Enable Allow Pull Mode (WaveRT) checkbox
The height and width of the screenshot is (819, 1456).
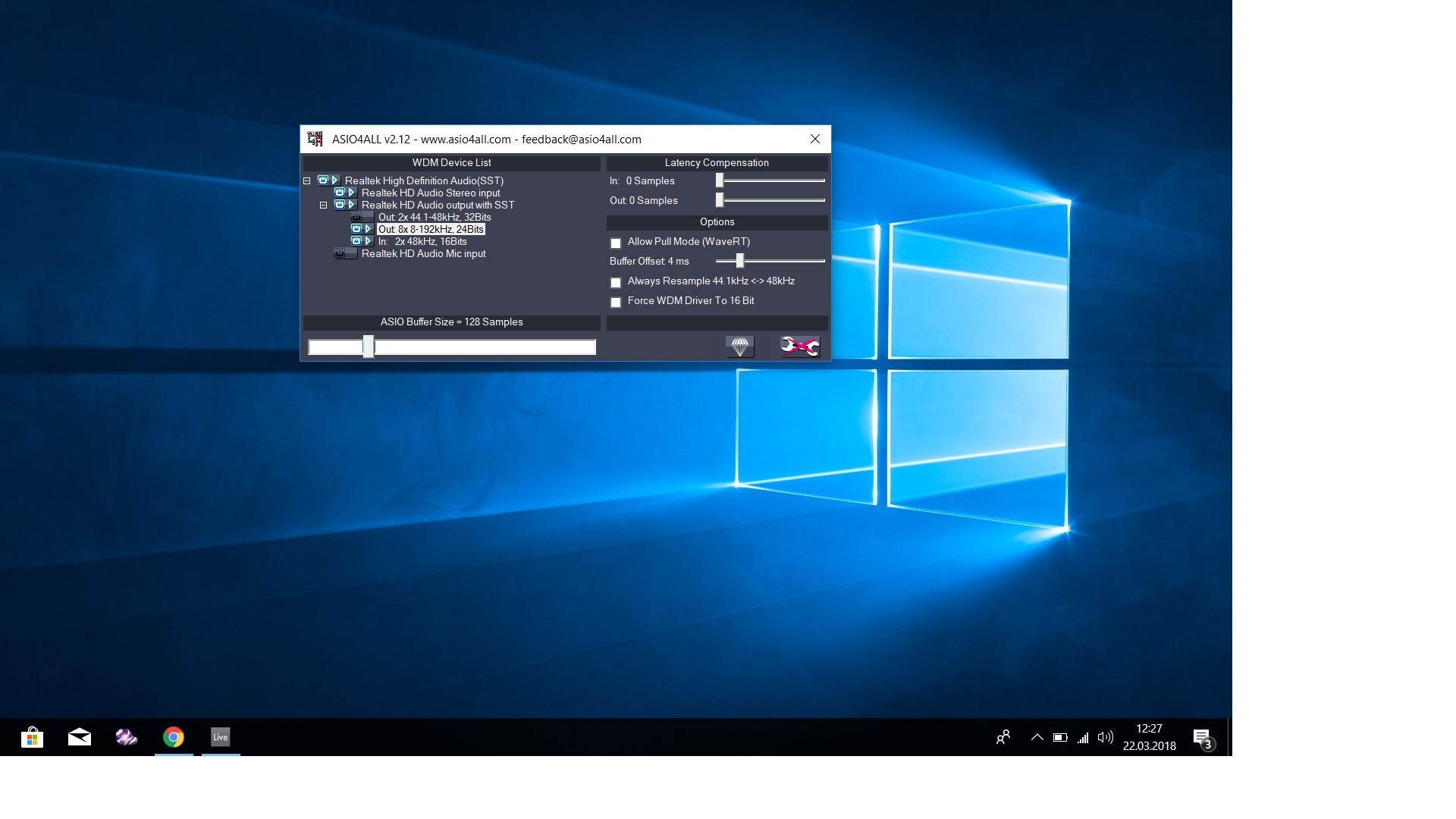(616, 243)
